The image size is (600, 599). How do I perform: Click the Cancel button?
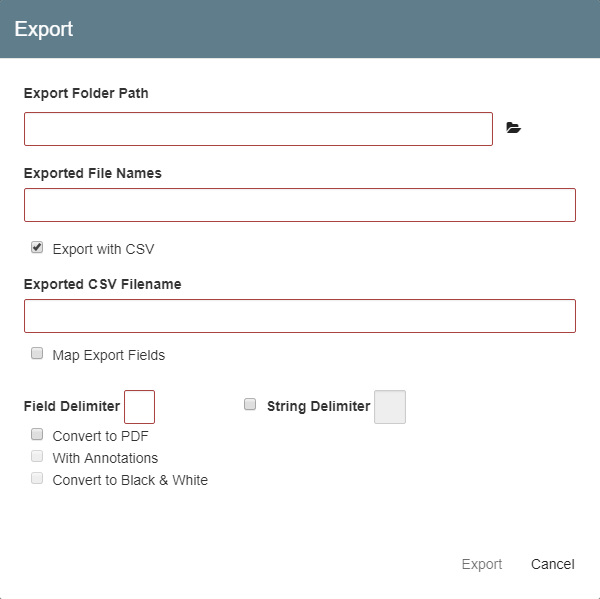tap(552, 564)
